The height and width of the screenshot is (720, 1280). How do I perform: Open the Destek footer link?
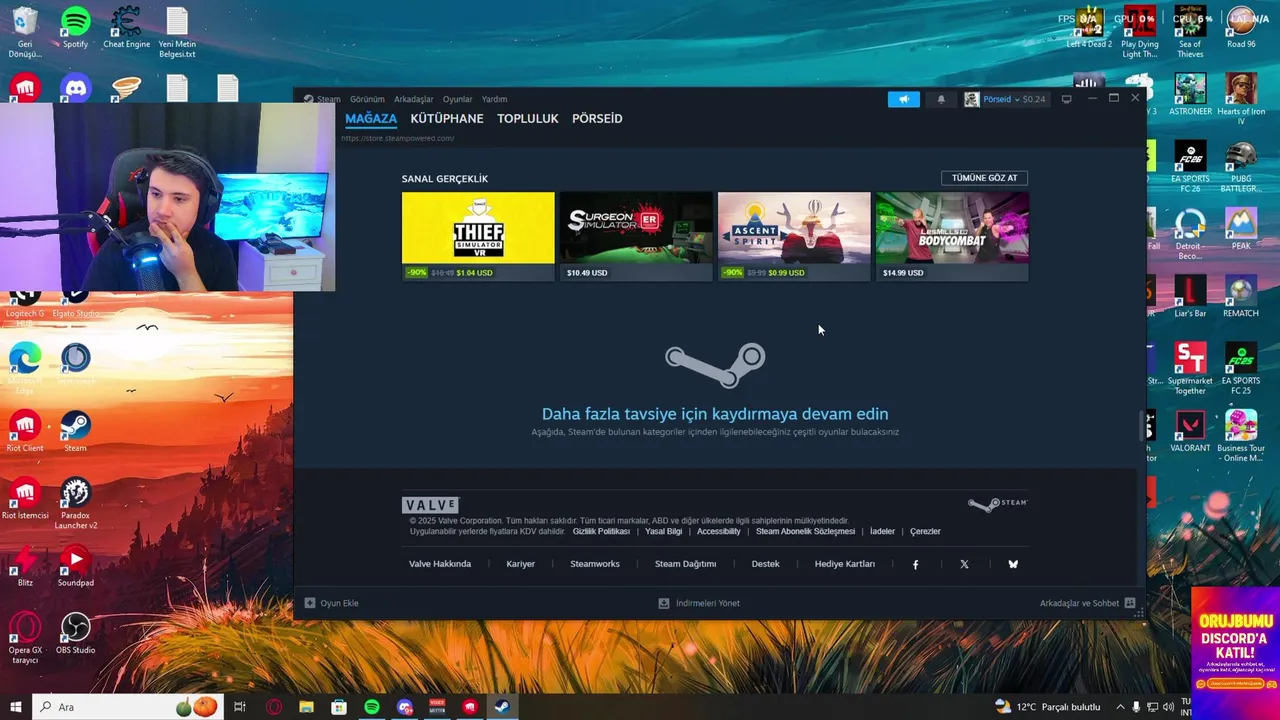pyautogui.click(x=765, y=564)
